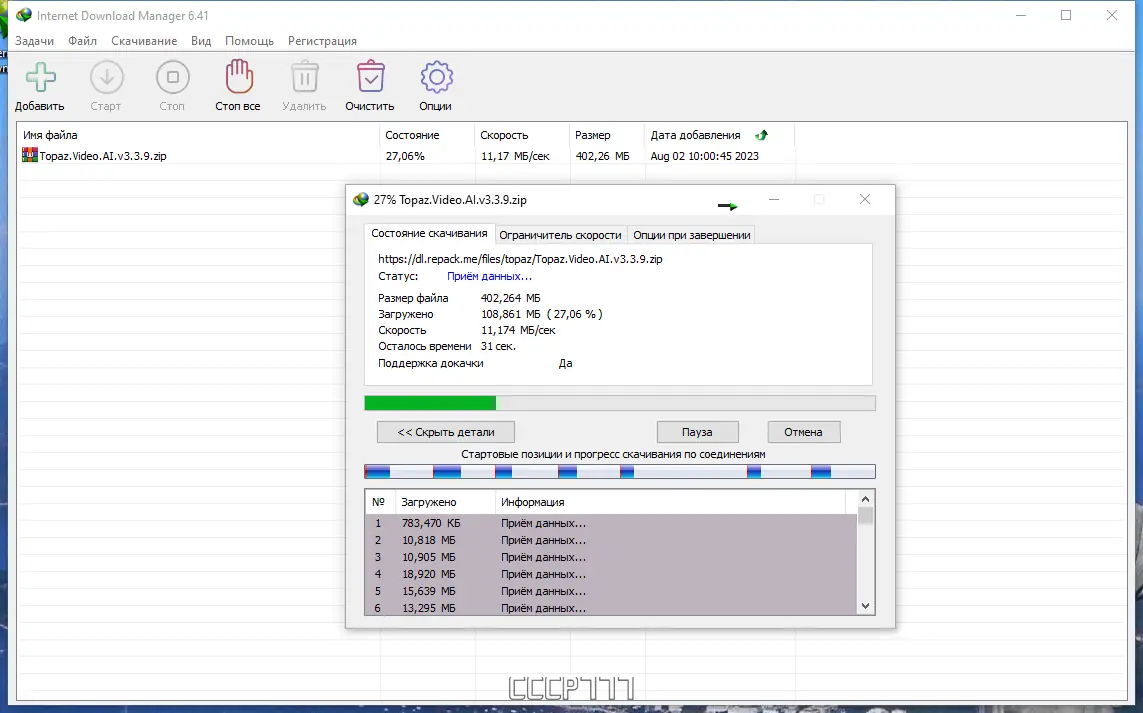Image resolution: width=1143 pixels, height=713 pixels.
Task: Click the 402,26 МБ size cell
Action: click(x=602, y=156)
